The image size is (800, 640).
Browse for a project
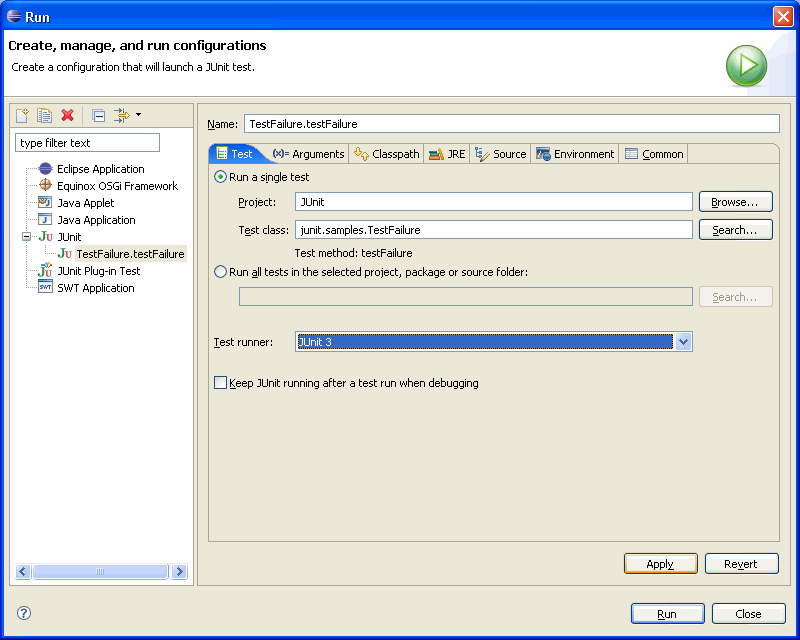tap(735, 202)
